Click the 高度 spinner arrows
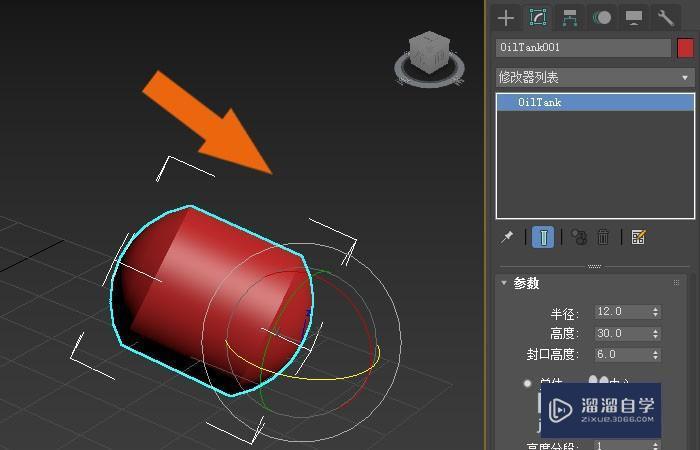Viewport: 700px width, 450px height. [x=655, y=333]
